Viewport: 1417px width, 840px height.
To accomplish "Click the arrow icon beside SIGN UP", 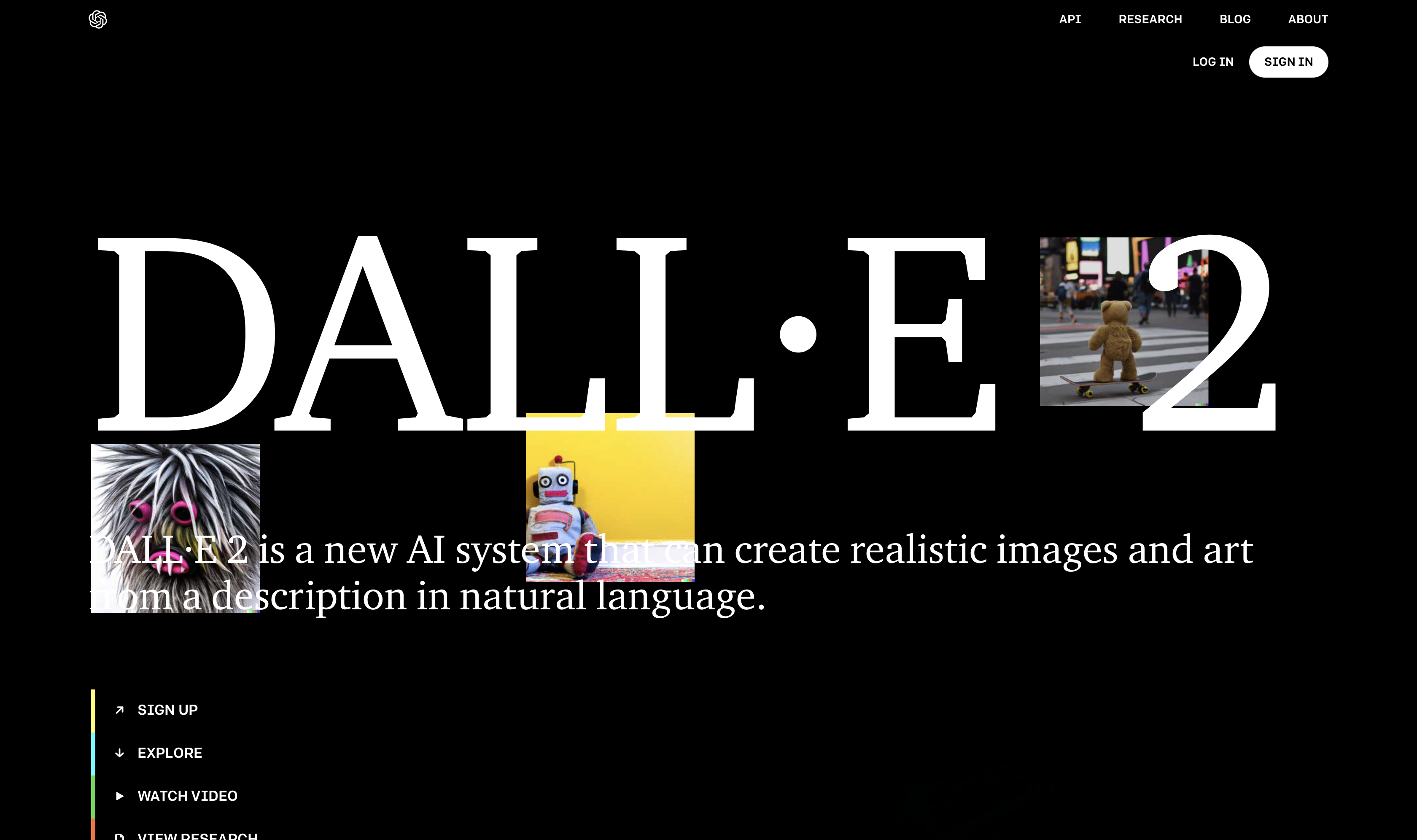I will [x=119, y=710].
